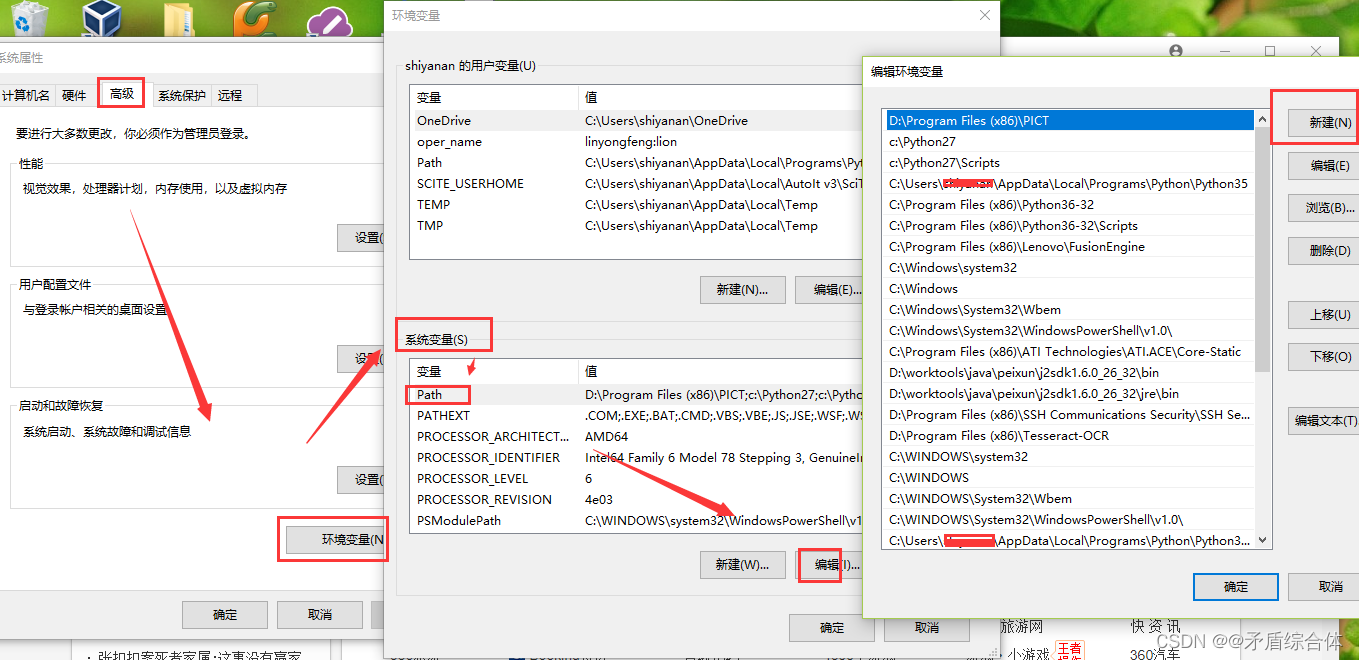1359x660 pixels.
Task: Click 设置 button in the 性能 section
Action: pos(362,238)
